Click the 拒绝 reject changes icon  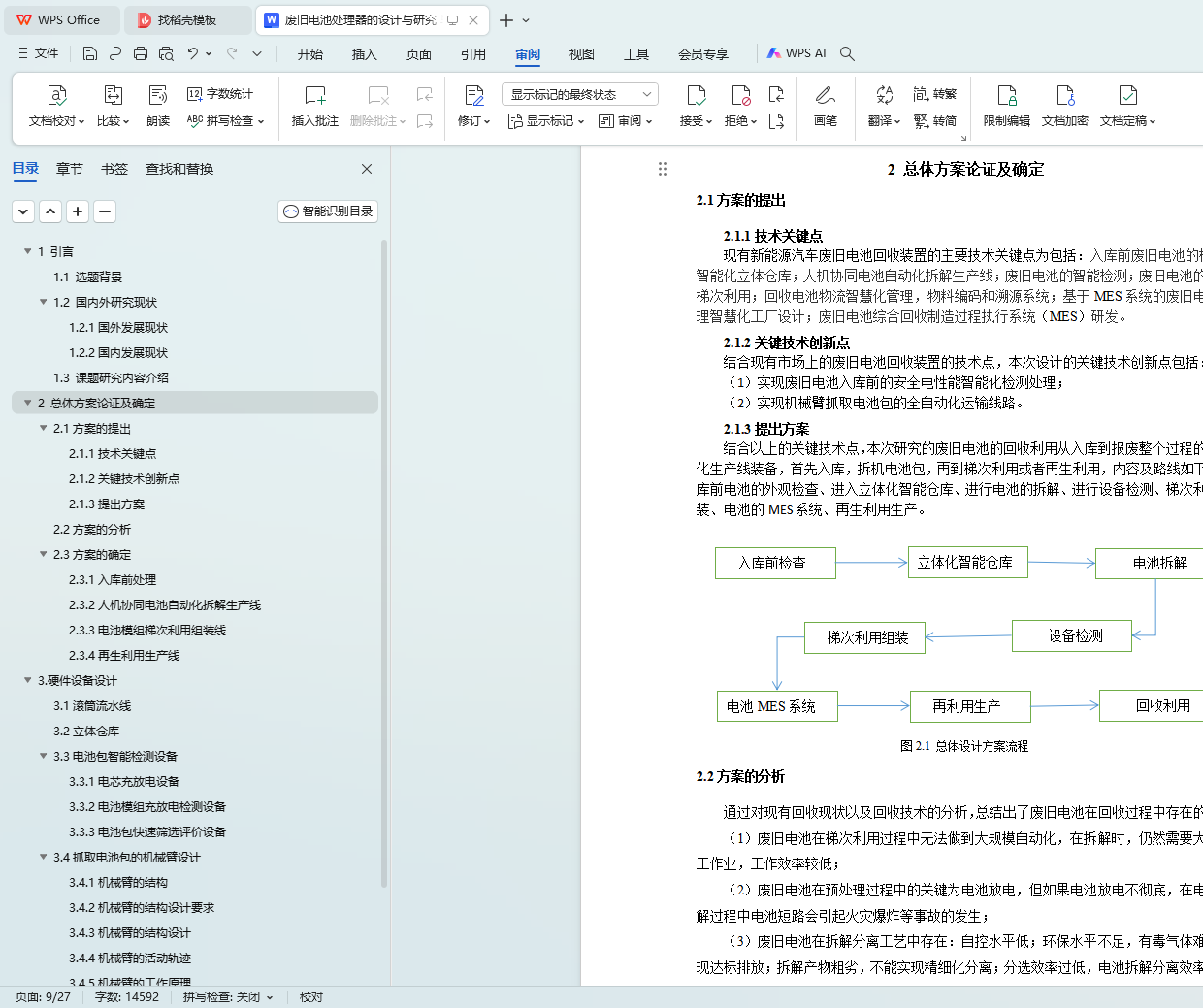(x=741, y=95)
